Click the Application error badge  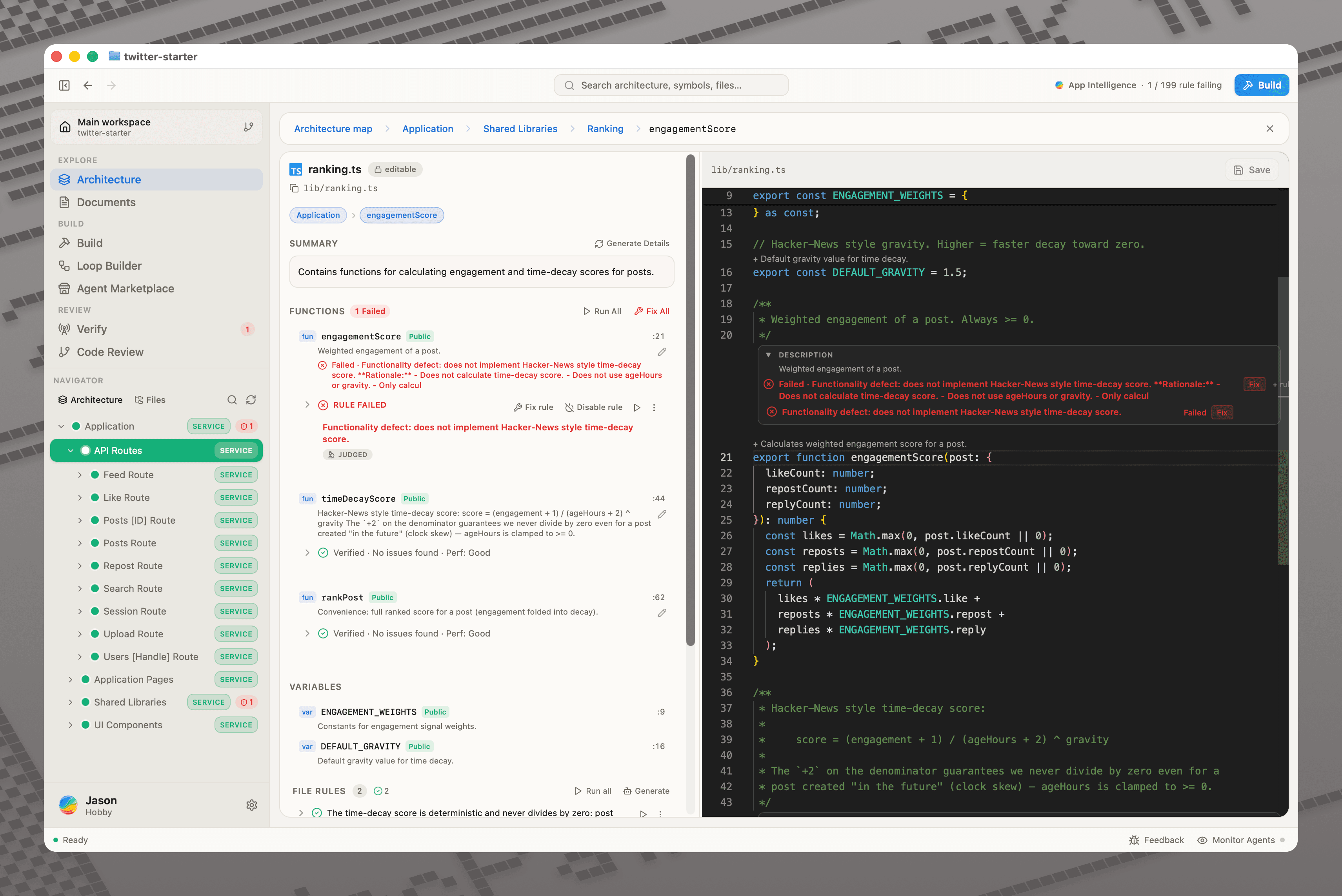point(247,426)
